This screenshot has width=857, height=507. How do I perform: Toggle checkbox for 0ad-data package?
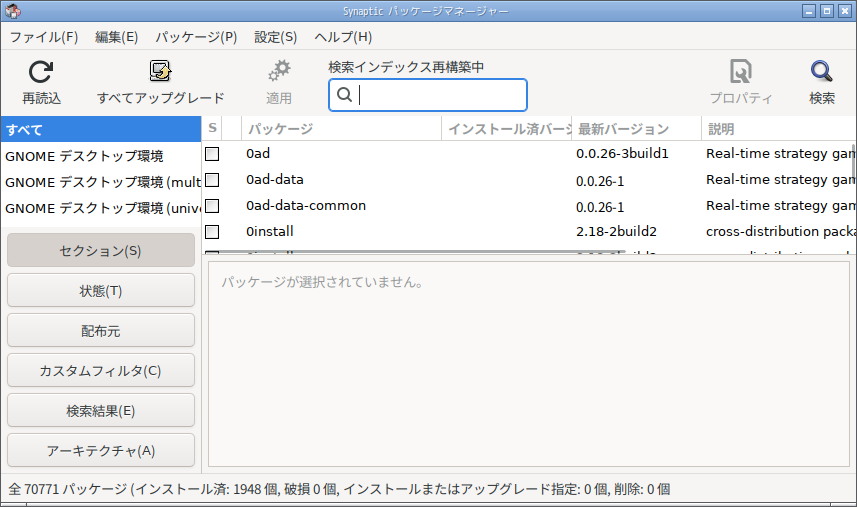pos(212,180)
